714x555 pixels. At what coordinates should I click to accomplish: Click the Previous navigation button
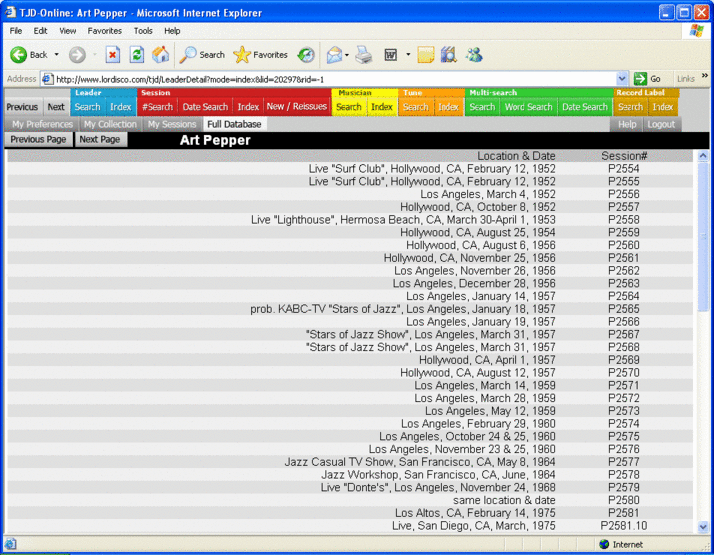pyautogui.click(x=22, y=107)
